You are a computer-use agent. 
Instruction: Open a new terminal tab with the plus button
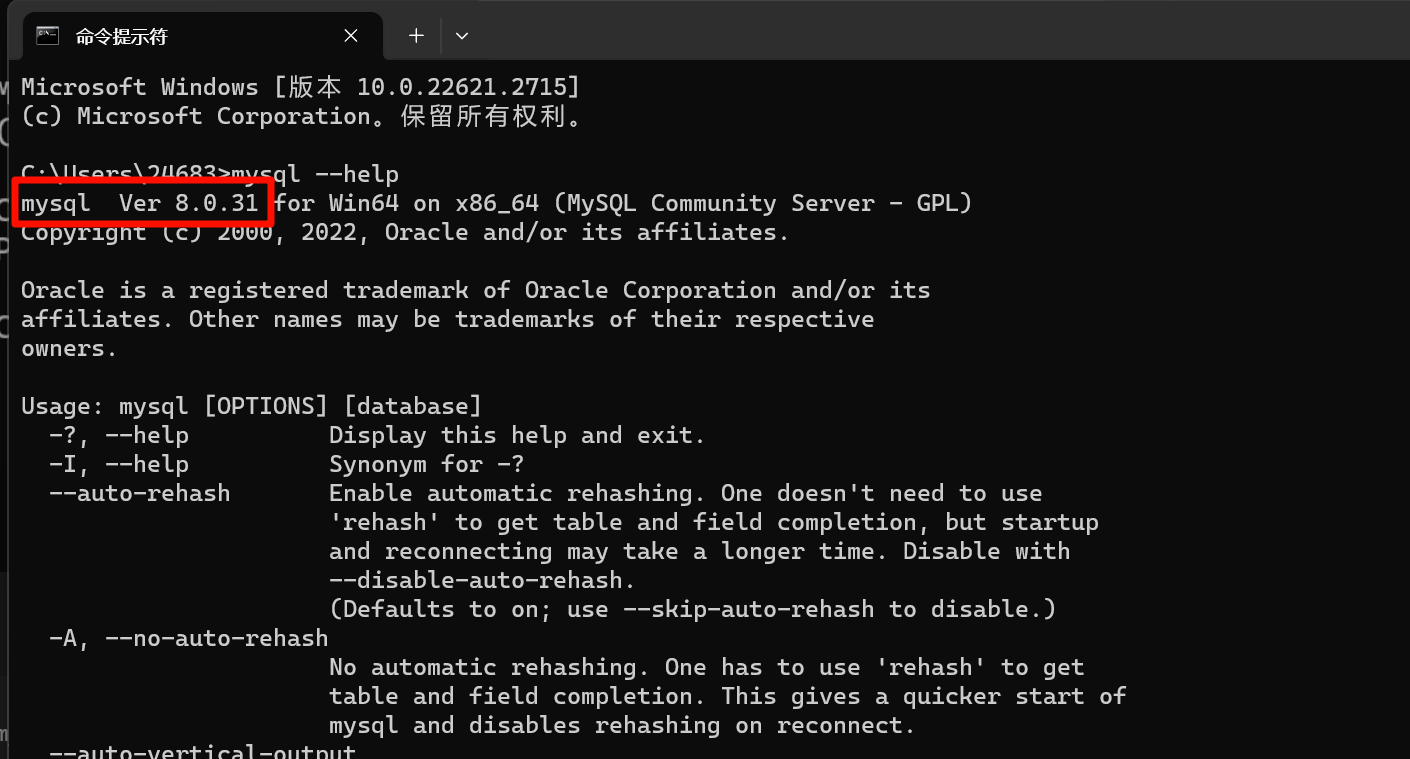coord(415,35)
